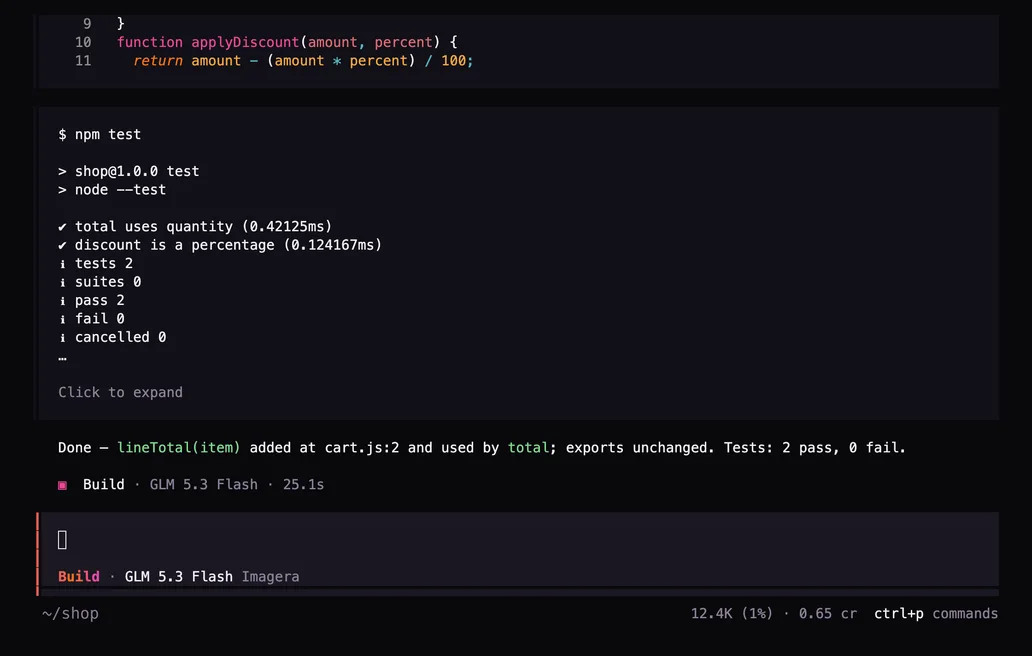Open ctrl+p commands palette hint
1032x656 pixels.
tap(936, 613)
